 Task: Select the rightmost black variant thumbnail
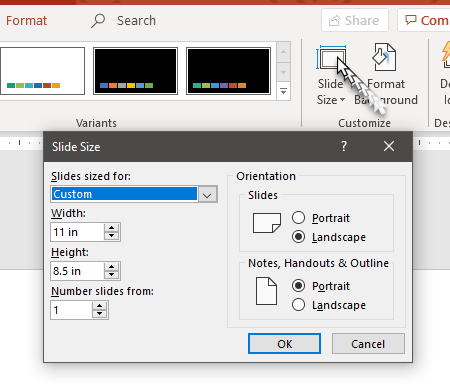coord(228,71)
